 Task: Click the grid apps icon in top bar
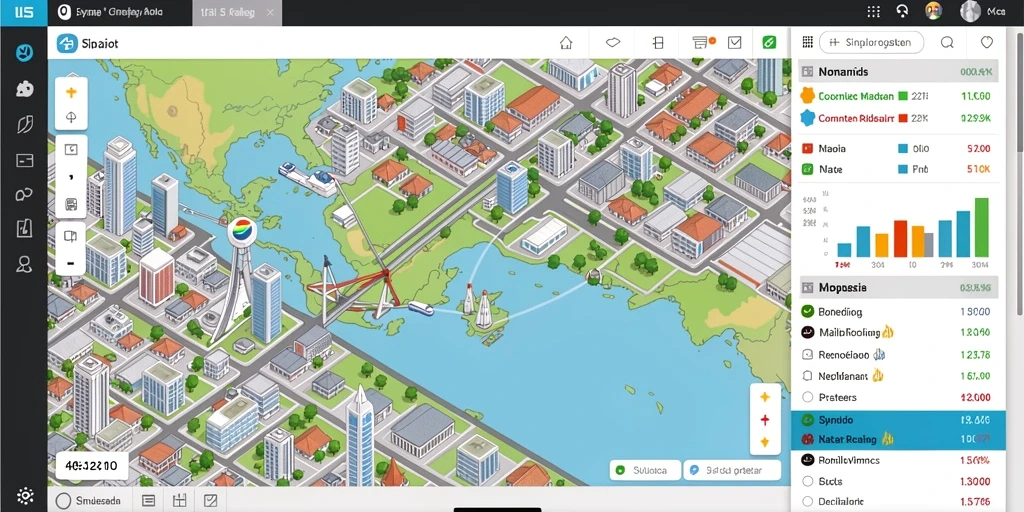pyautogui.click(x=873, y=11)
